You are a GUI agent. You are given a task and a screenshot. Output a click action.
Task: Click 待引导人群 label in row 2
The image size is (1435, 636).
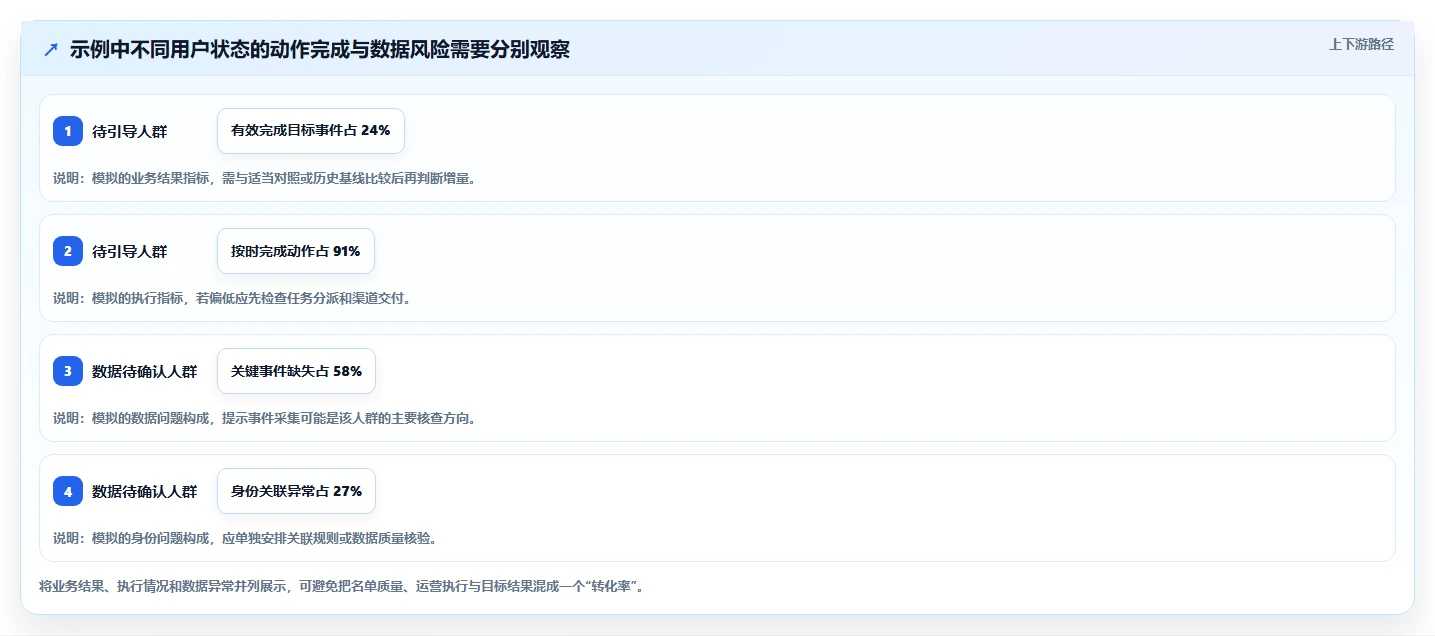(130, 251)
